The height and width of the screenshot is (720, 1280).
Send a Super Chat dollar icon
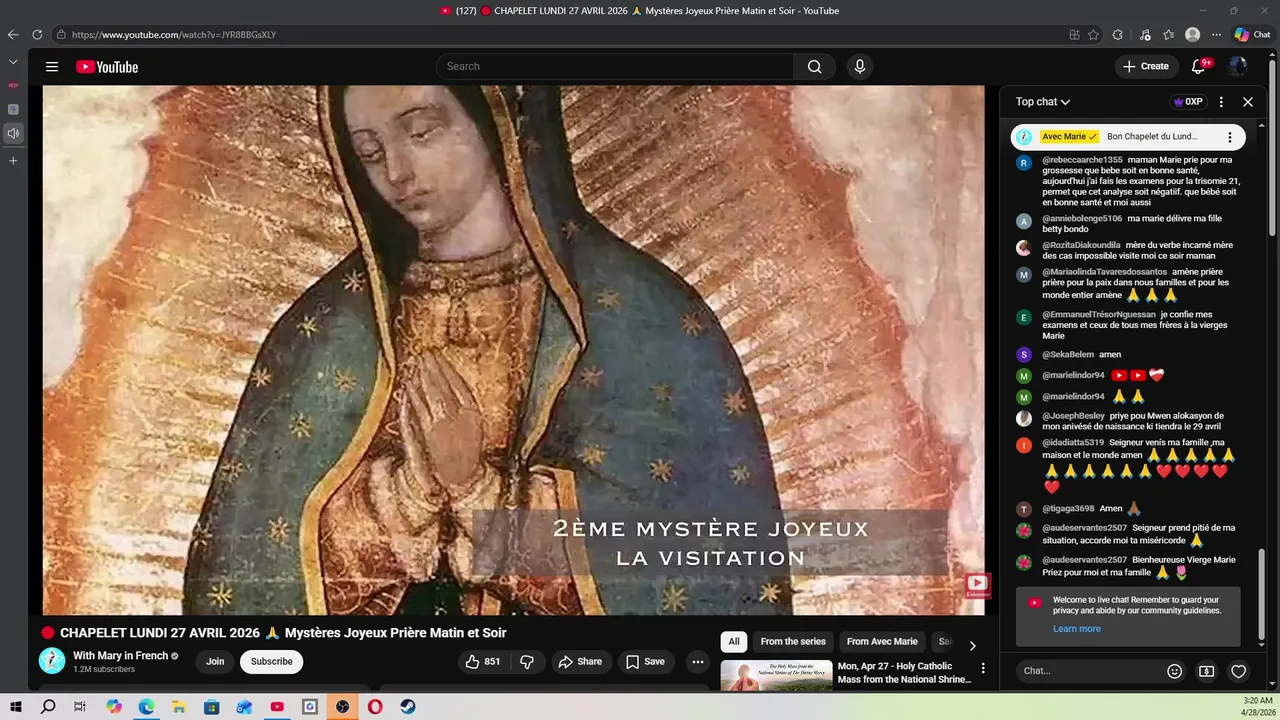click(x=1207, y=671)
